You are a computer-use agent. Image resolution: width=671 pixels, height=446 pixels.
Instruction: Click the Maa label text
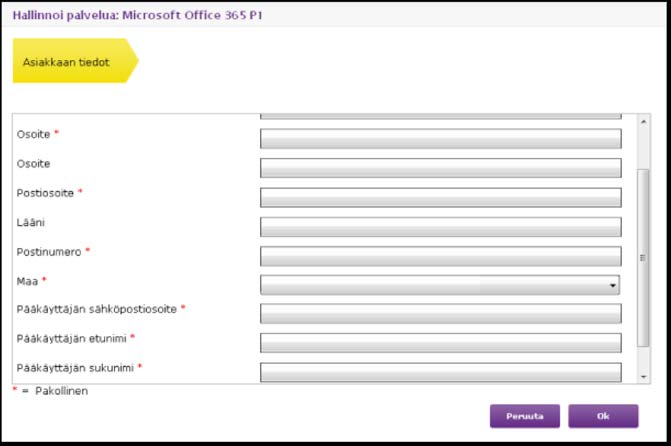click(x=27, y=281)
